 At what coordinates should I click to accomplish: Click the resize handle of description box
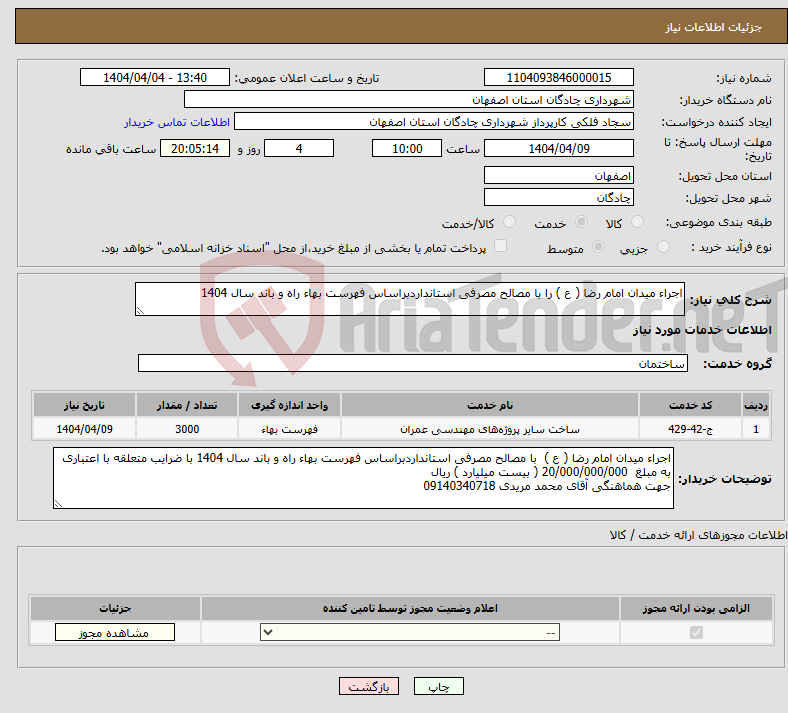coord(140,311)
